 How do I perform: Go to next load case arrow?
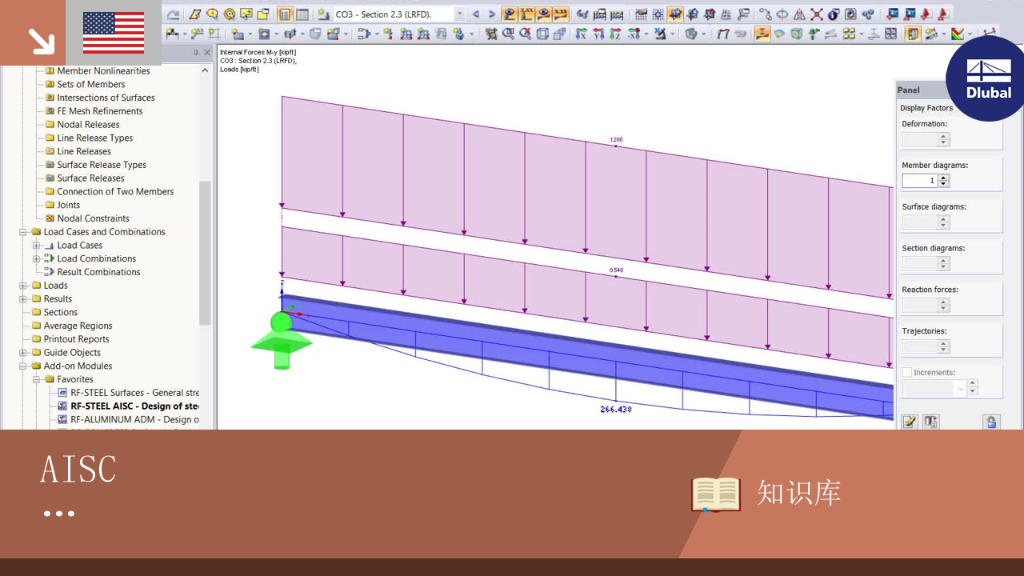(492, 14)
